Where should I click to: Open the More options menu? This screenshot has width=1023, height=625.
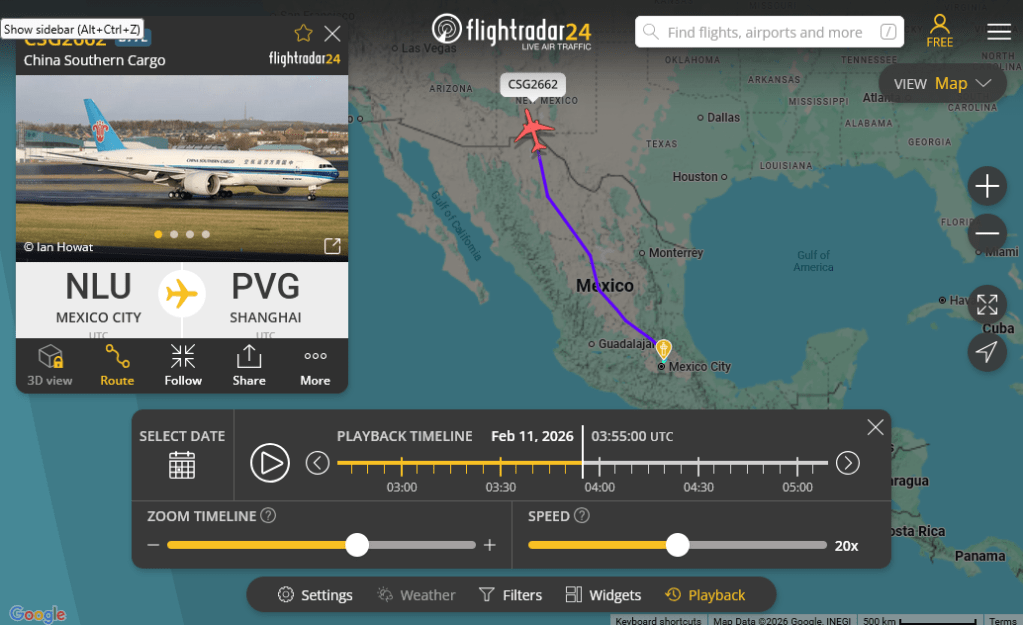tap(315, 365)
